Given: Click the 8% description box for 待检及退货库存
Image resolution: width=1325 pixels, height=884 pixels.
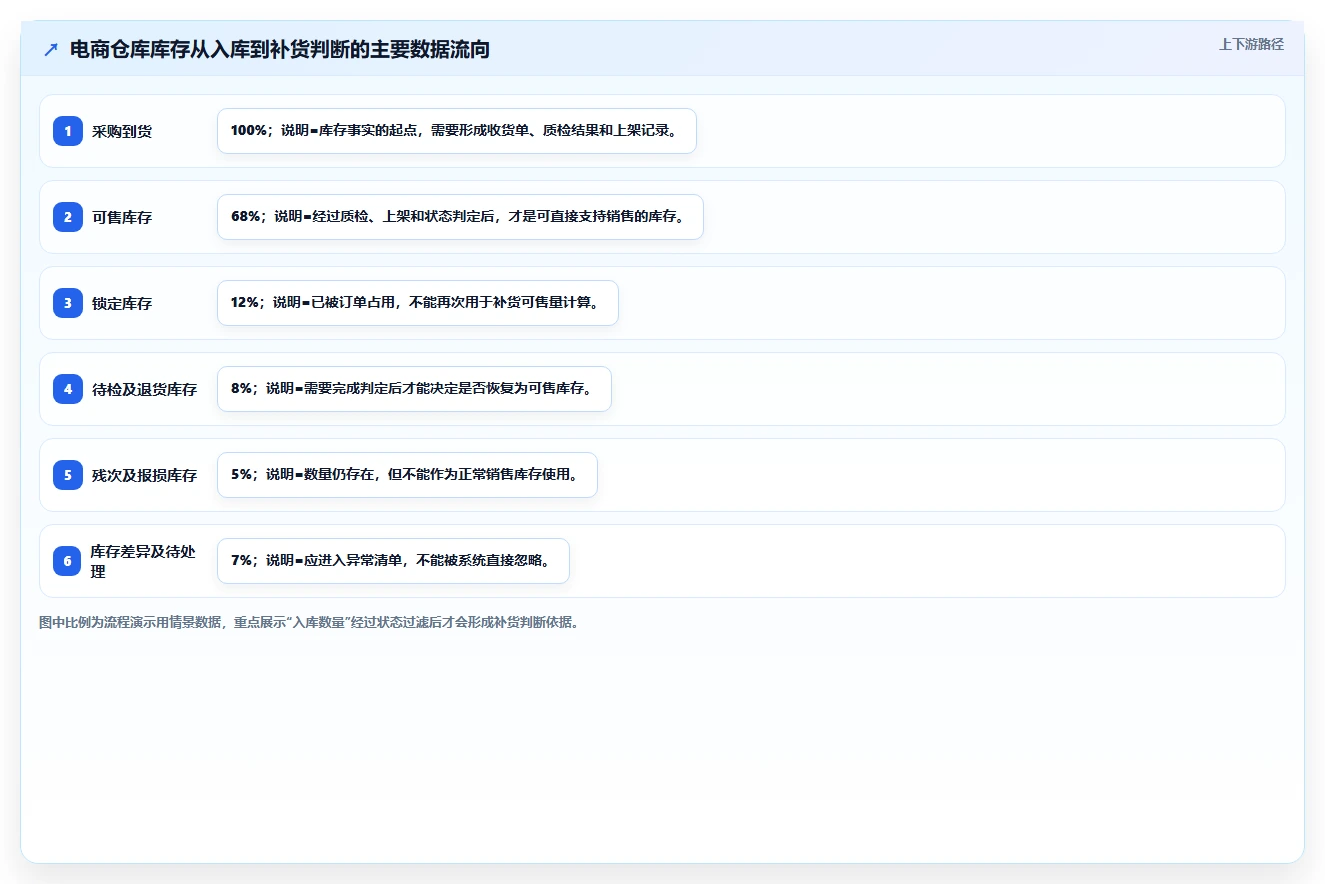Looking at the screenshot, I should pyautogui.click(x=414, y=389).
